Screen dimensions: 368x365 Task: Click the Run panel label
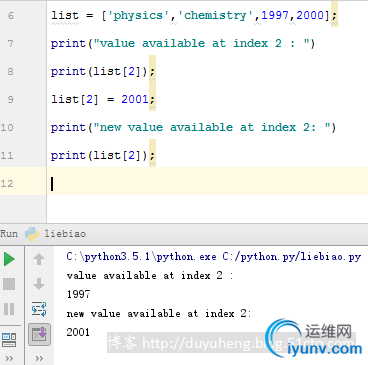point(9,233)
